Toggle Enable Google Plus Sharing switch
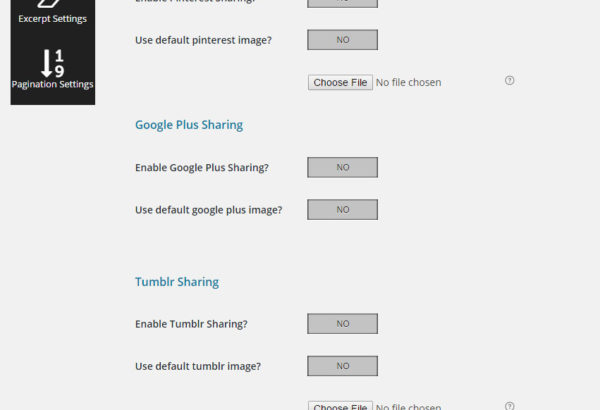This screenshot has width=600, height=410. (x=342, y=167)
